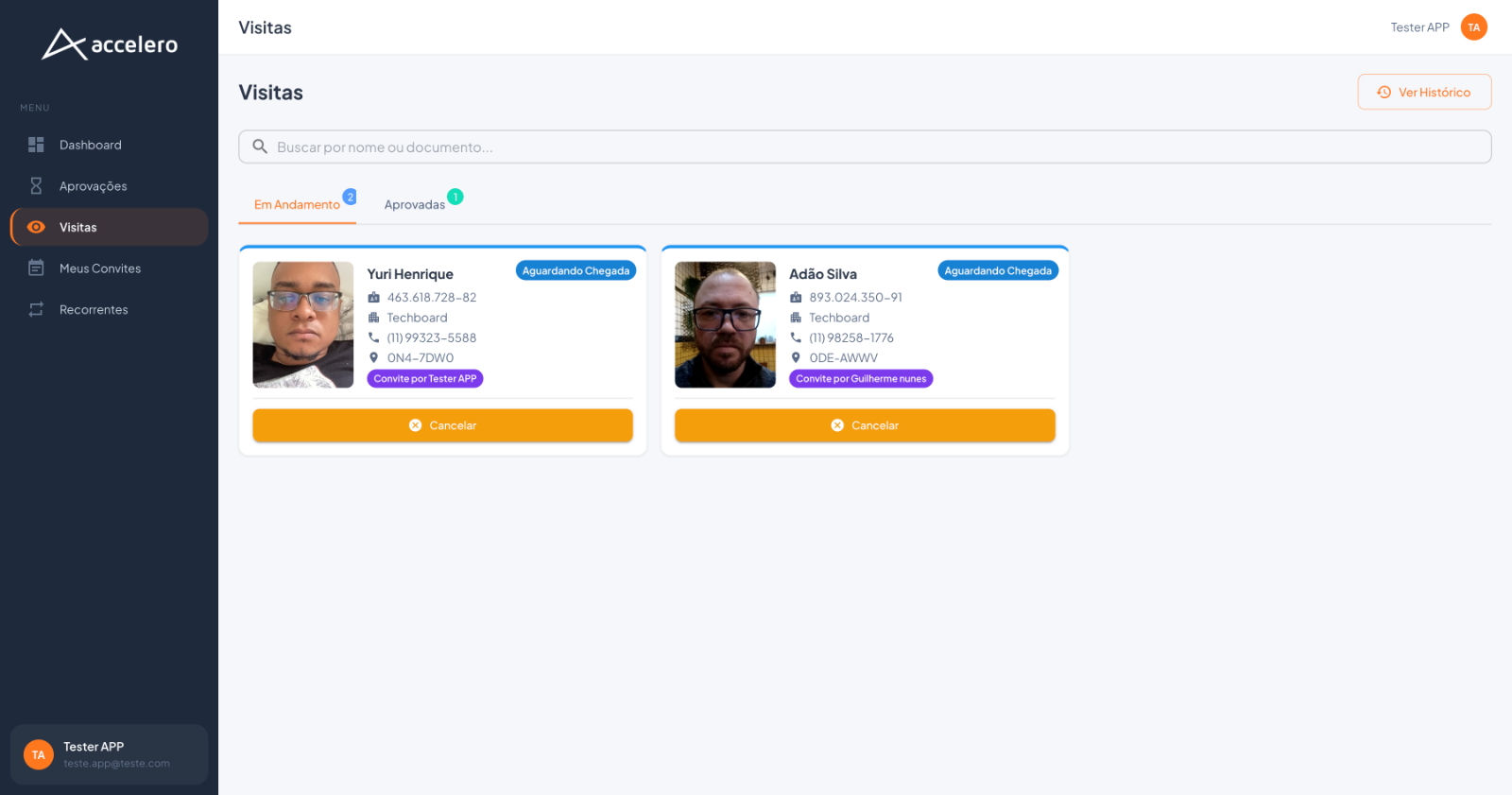Click the Tester APP name in header

1419,27
